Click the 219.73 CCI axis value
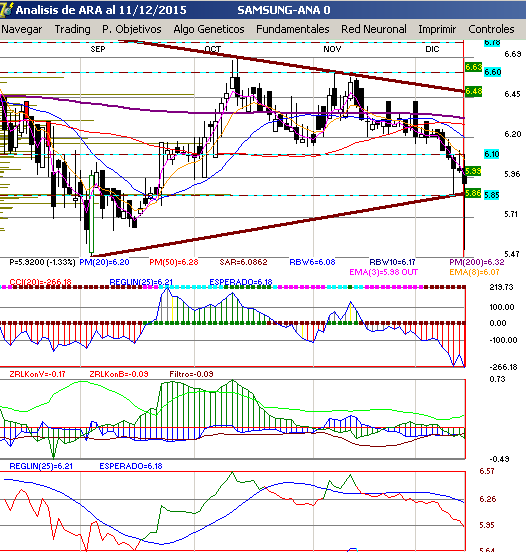Image resolution: width=526 pixels, height=552 pixels. pyautogui.click(x=501, y=287)
